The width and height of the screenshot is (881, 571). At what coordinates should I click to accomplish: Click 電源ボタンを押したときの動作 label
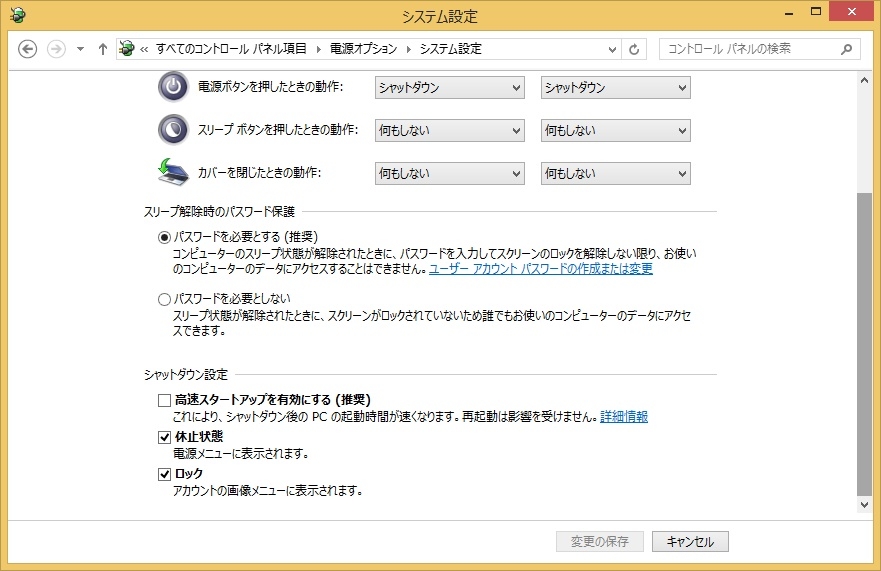pyautogui.click(x=270, y=87)
